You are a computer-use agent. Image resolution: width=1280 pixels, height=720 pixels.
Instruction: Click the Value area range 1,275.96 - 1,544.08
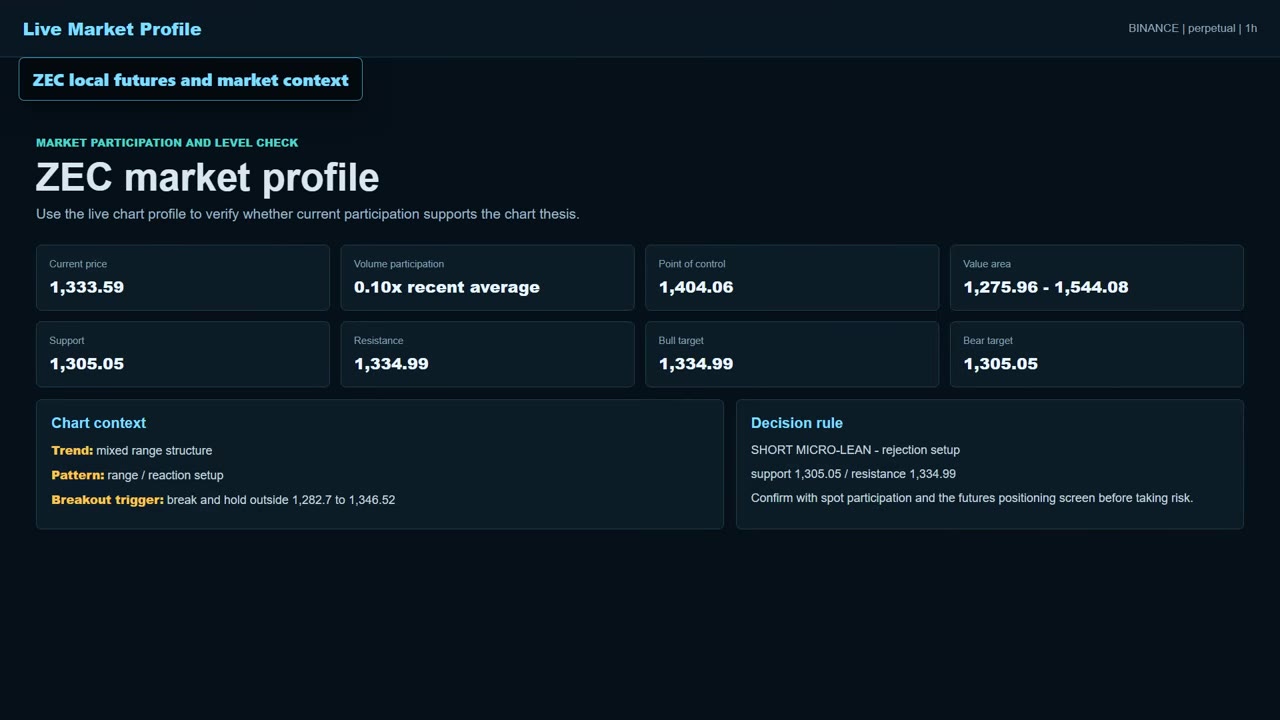pos(1046,287)
